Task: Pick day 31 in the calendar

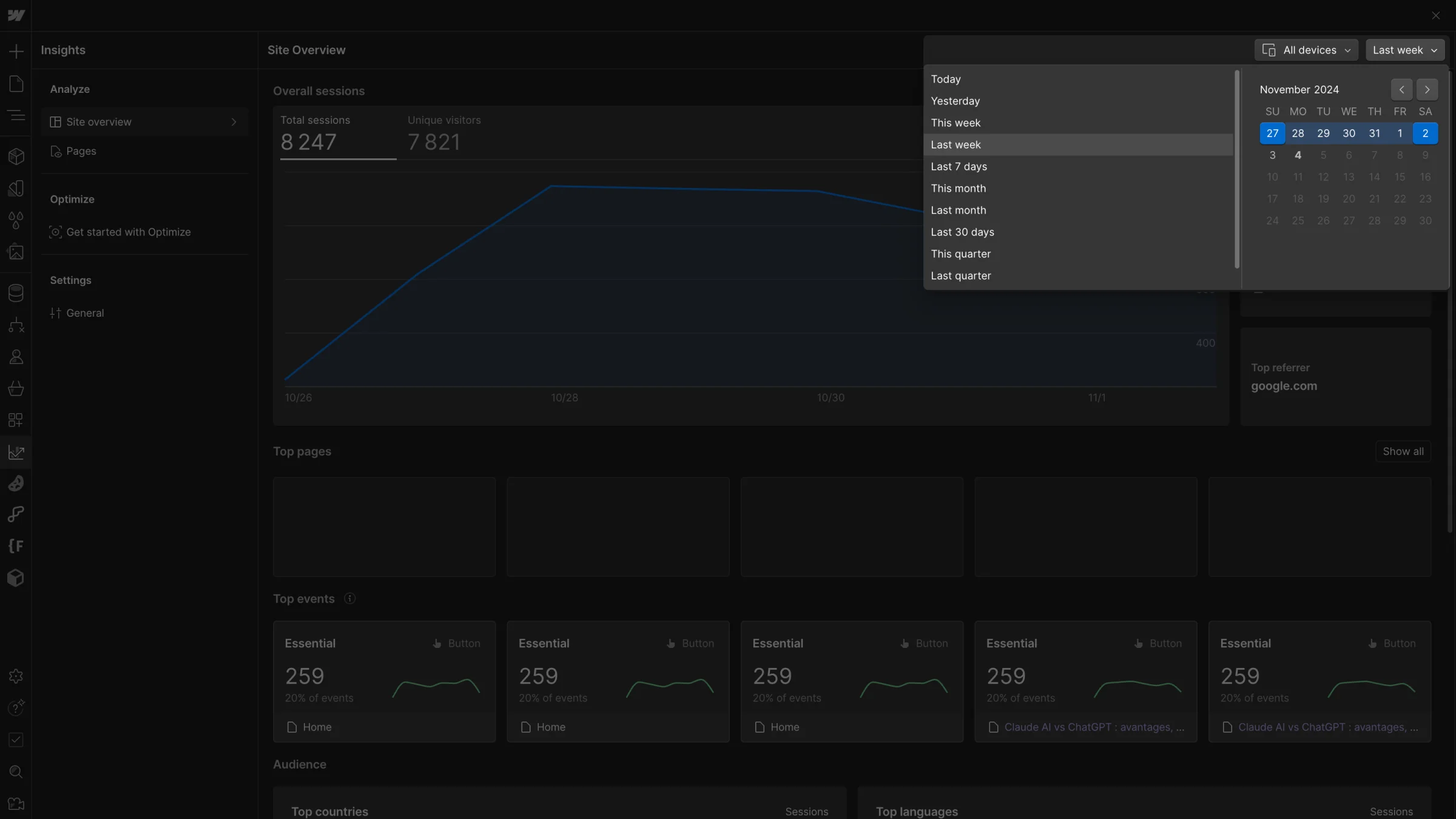Action: (1374, 133)
